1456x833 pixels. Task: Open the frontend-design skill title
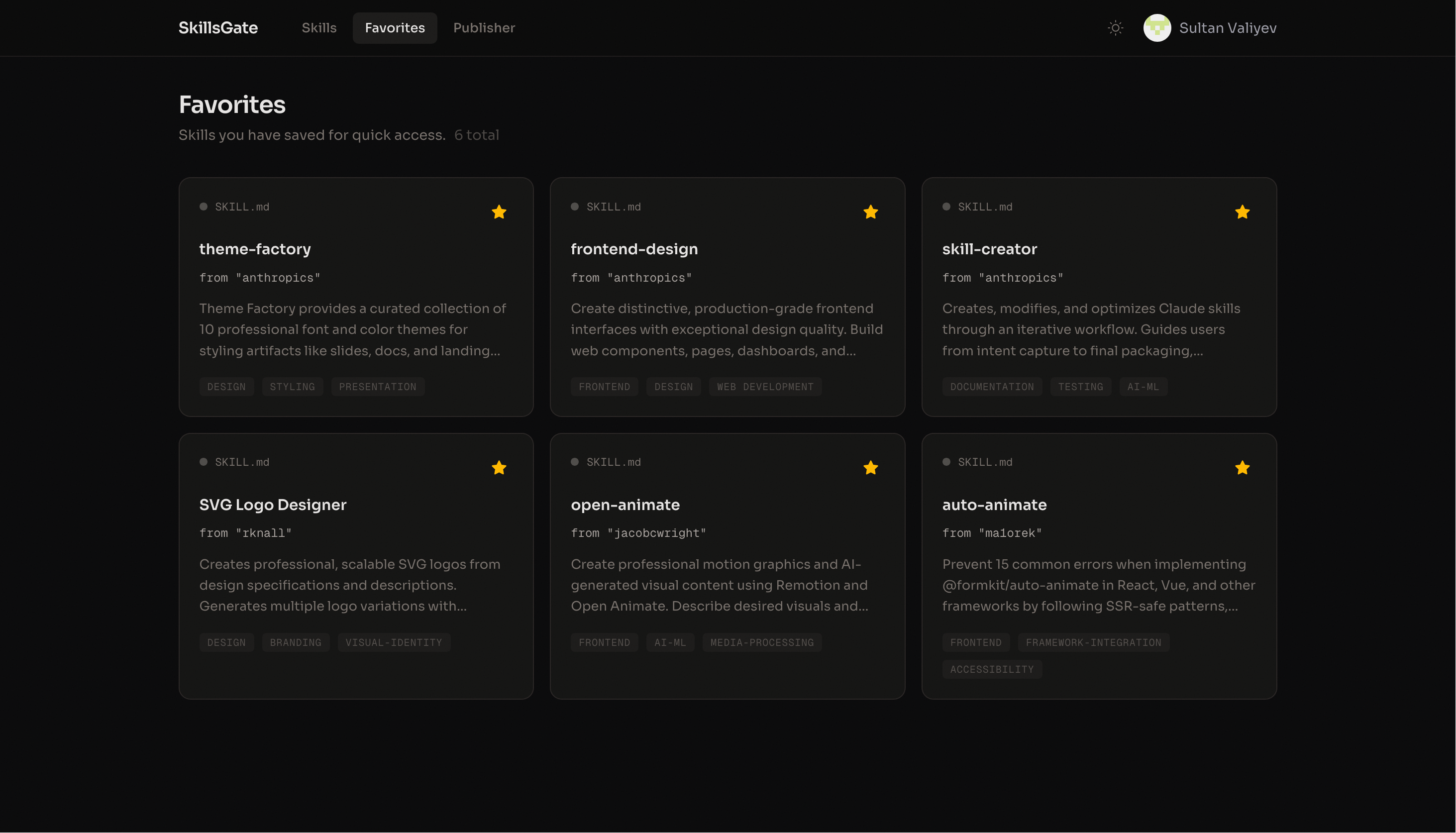click(x=634, y=249)
